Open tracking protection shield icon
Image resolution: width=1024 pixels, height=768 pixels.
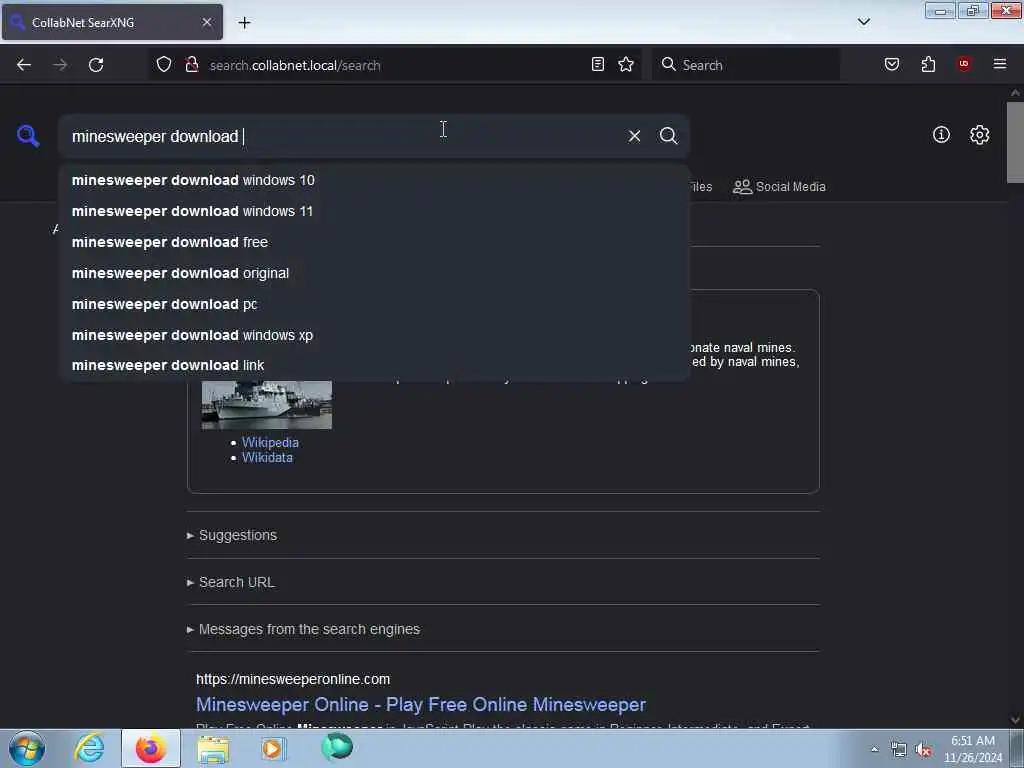point(164,65)
